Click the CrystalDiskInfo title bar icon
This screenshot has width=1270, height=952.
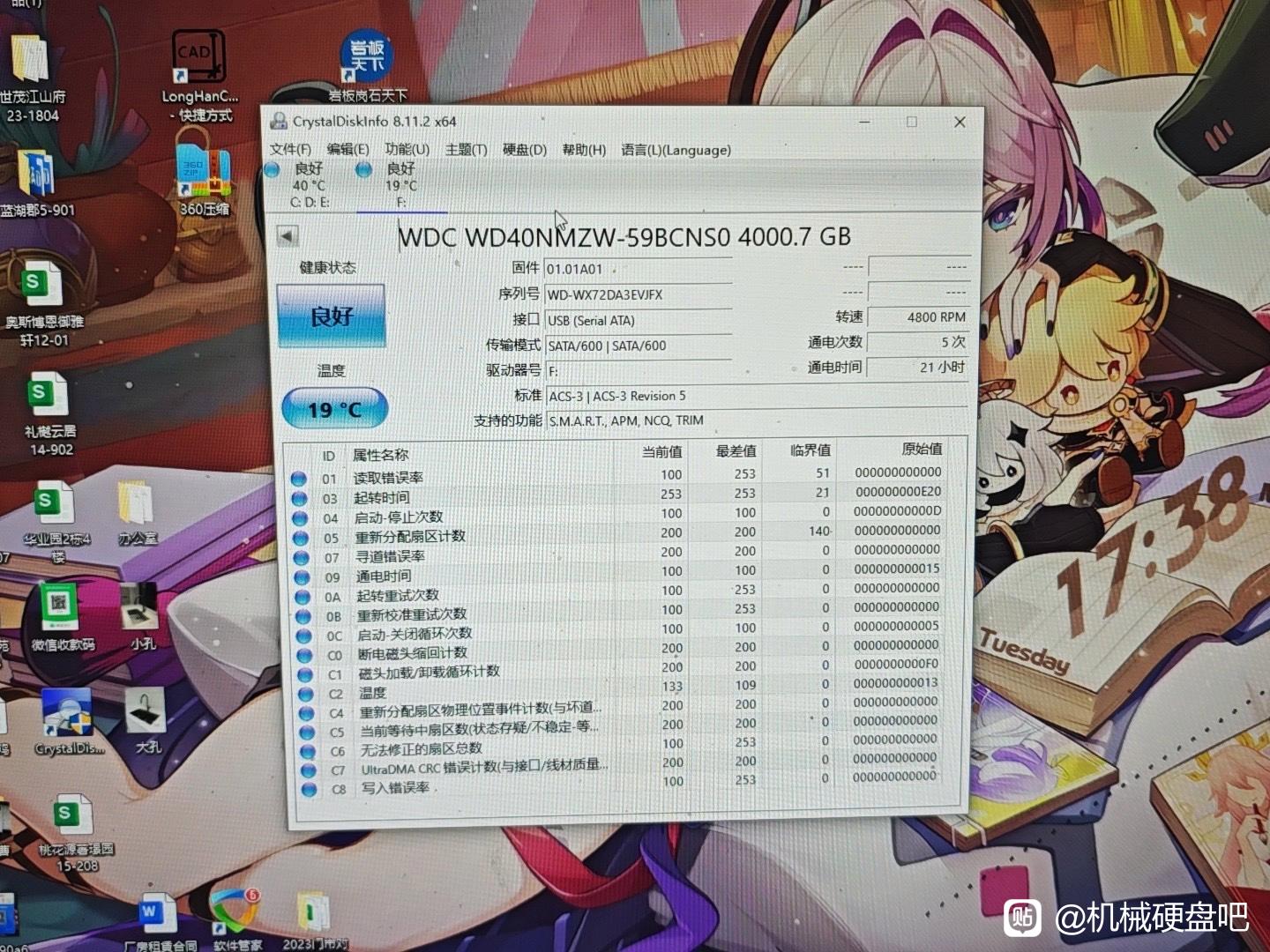279,122
